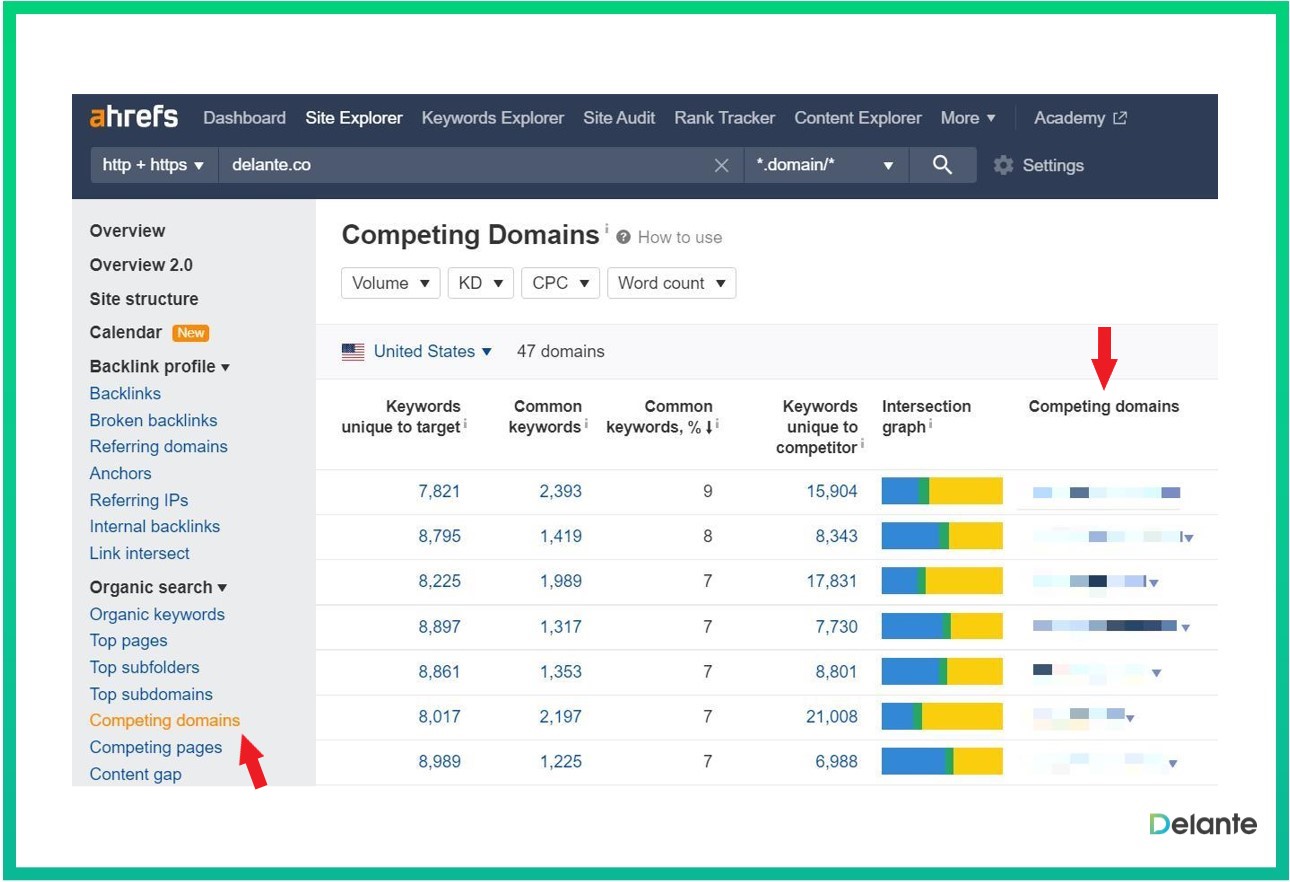Viewport: 1290px width, 882px height.
Task: Click the US flag icon
Action: click(x=353, y=352)
